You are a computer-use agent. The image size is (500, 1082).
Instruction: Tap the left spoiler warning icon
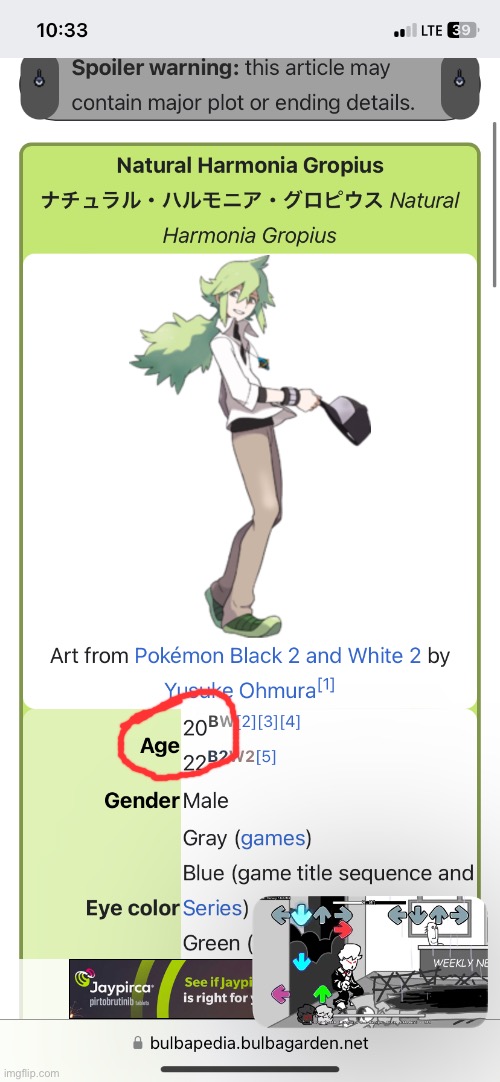[40, 80]
